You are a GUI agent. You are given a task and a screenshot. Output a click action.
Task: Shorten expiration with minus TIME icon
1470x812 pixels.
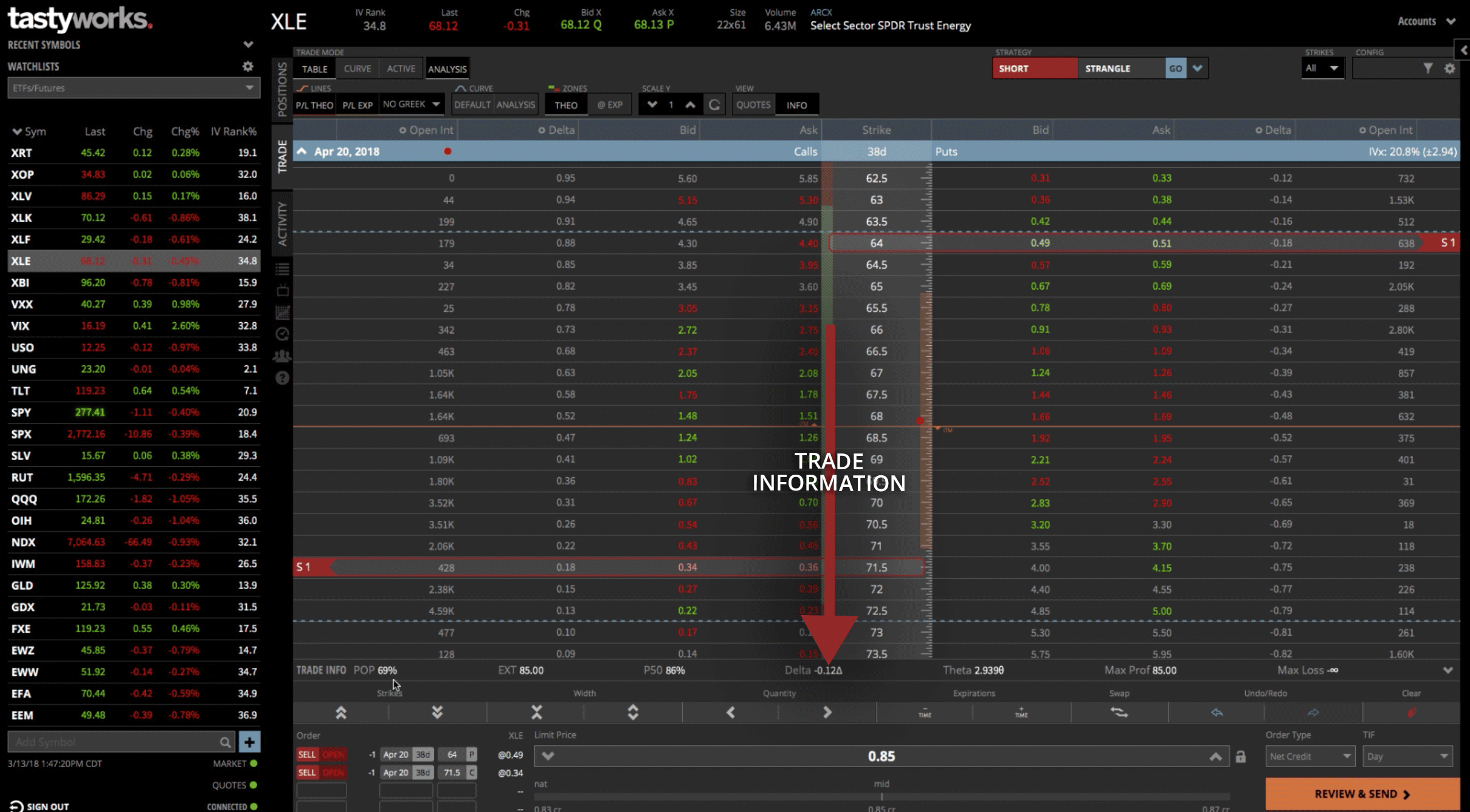click(x=925, y=712)
